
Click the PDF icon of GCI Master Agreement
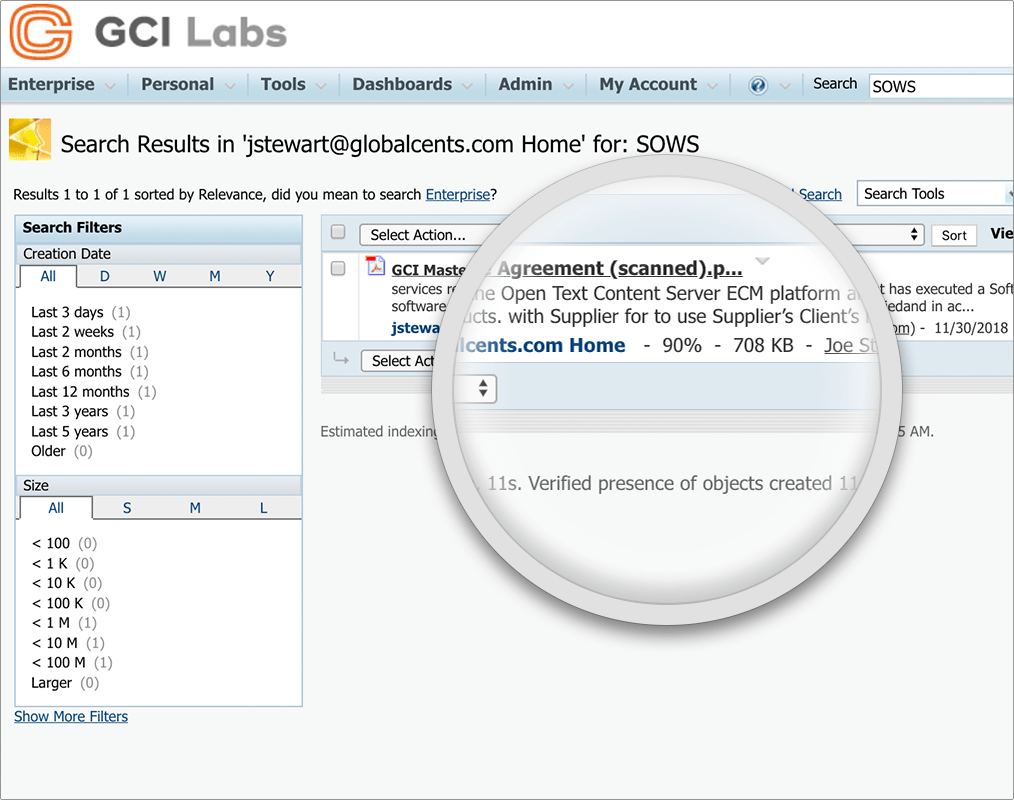tap(375, 266)
